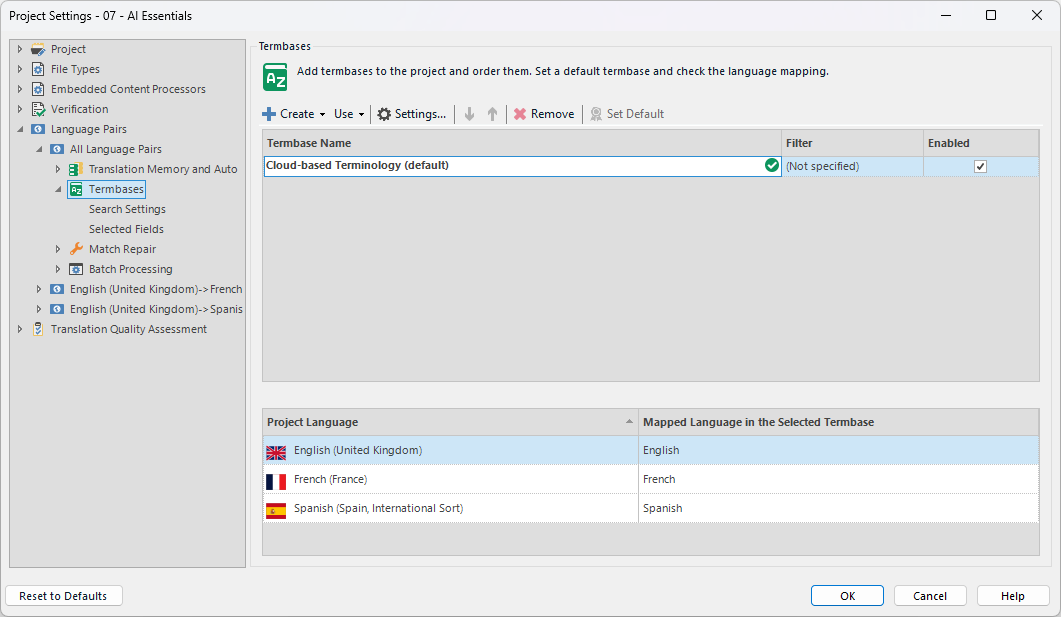
Task: Click the Spanish flag icon in language table
Action: point(276,508)
